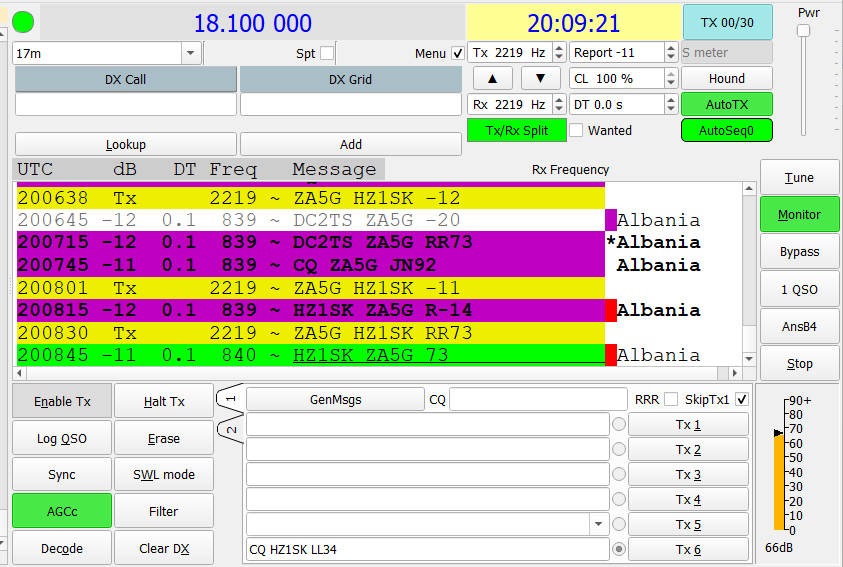Viewport: 843px width, 567px height.
Task: Click Halt Tx
Action: click(x=164, y=401)
